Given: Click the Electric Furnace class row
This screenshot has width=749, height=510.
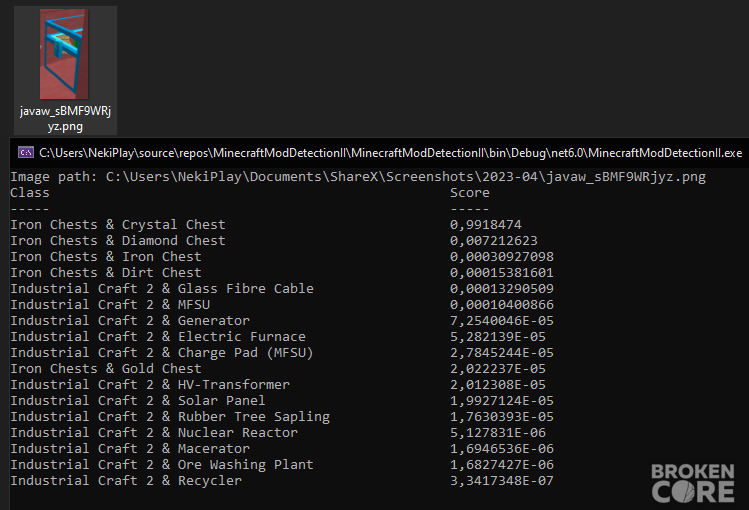Looking at the screenshot, I should coord(158,337).
